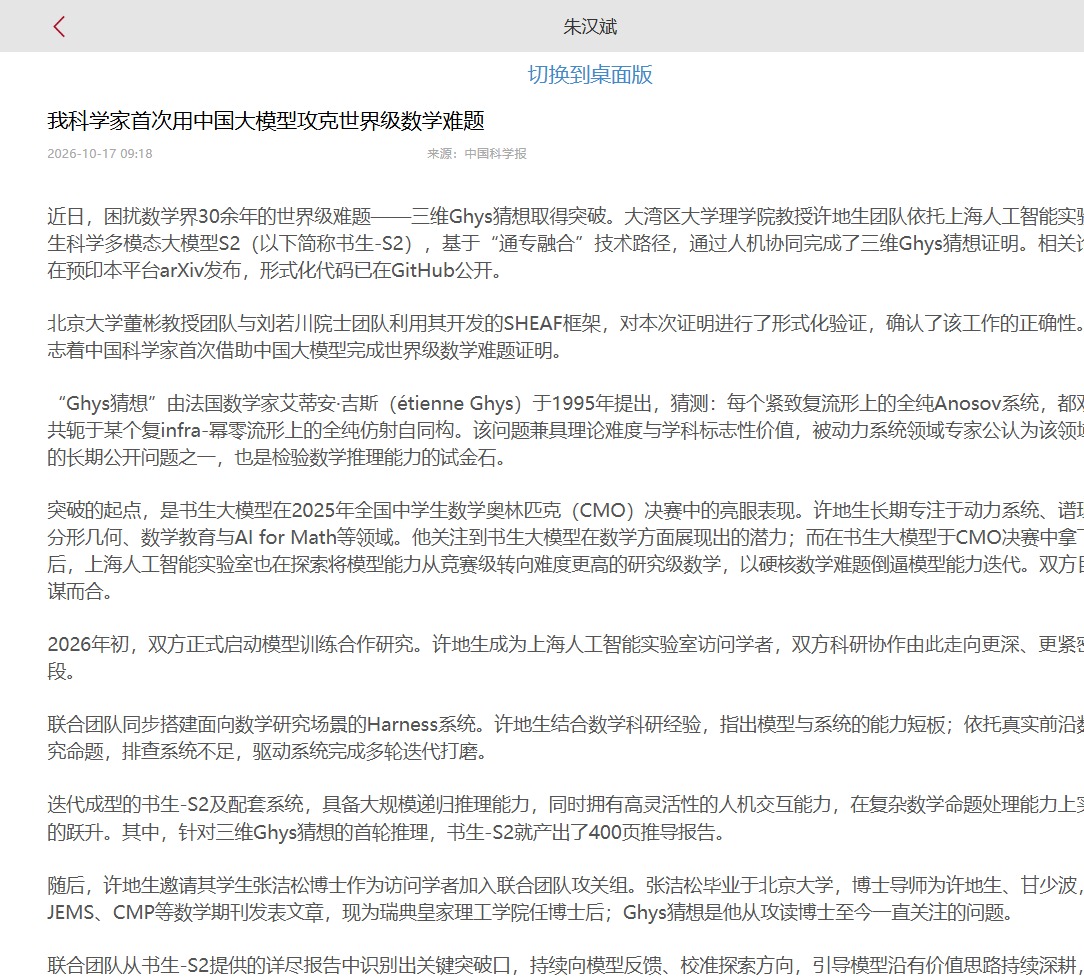The width and height of the screenshot is (1084, 980).
Task: Click paragraph starting 近日，困扰数学界30余年
Action: [566, 243]
